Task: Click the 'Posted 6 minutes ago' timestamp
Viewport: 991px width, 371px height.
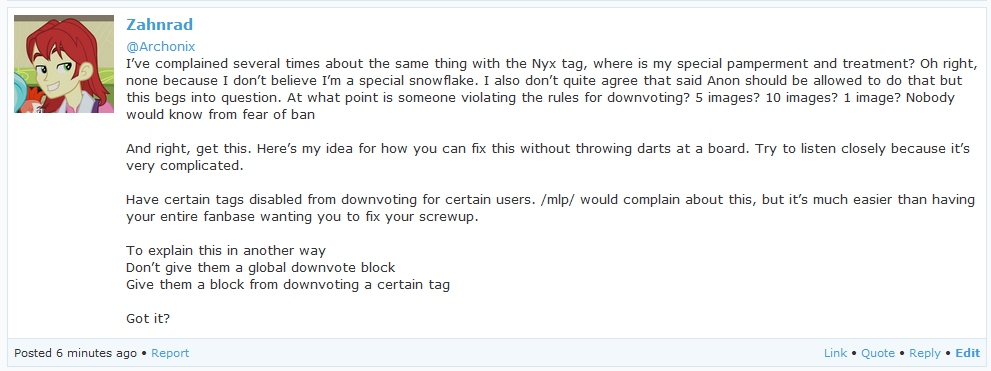Action: (75, 353)
